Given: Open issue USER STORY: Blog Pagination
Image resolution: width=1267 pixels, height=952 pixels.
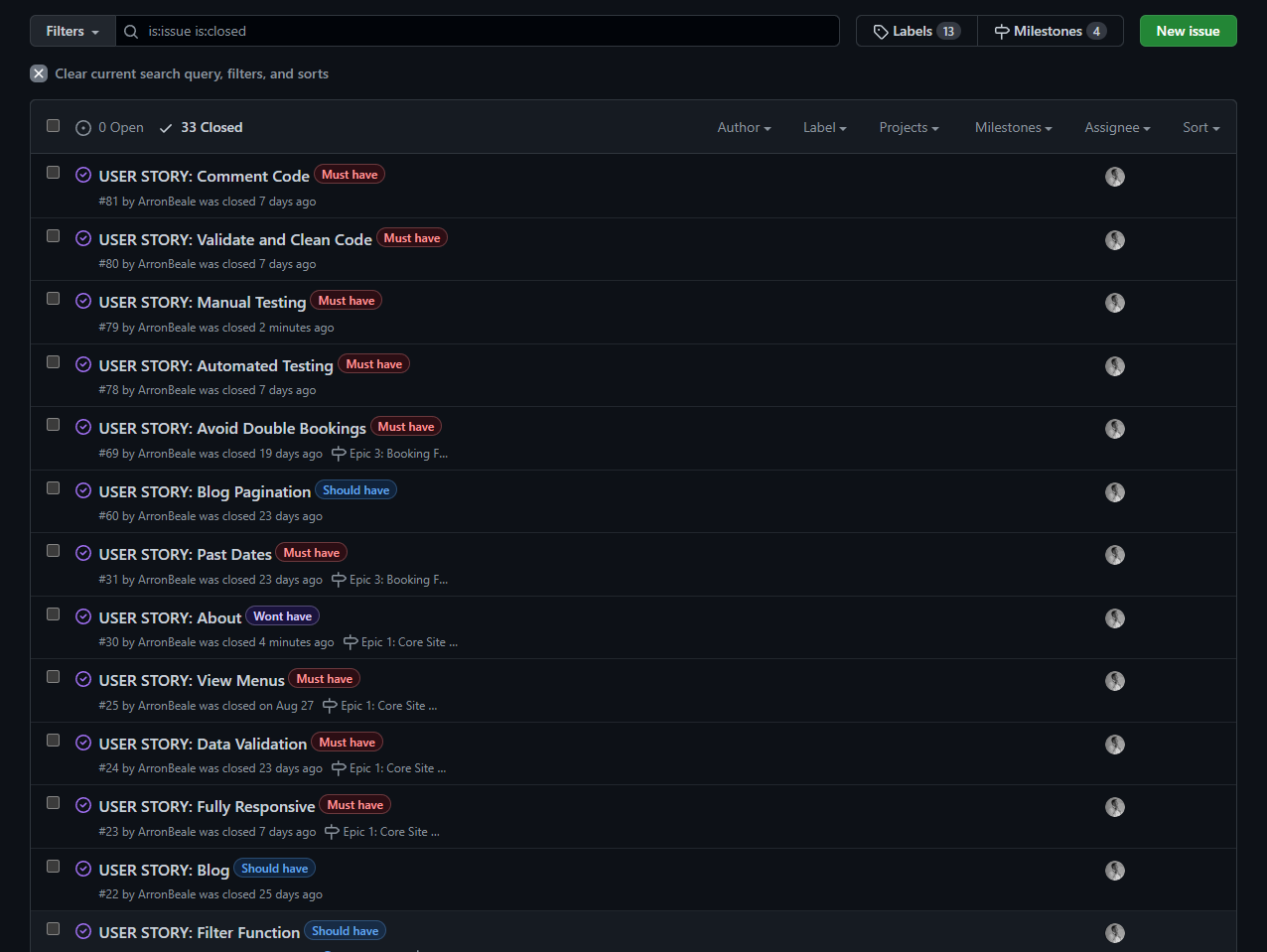Looking at the screenshot, I should pyautogui.click(x=205, y=491).
